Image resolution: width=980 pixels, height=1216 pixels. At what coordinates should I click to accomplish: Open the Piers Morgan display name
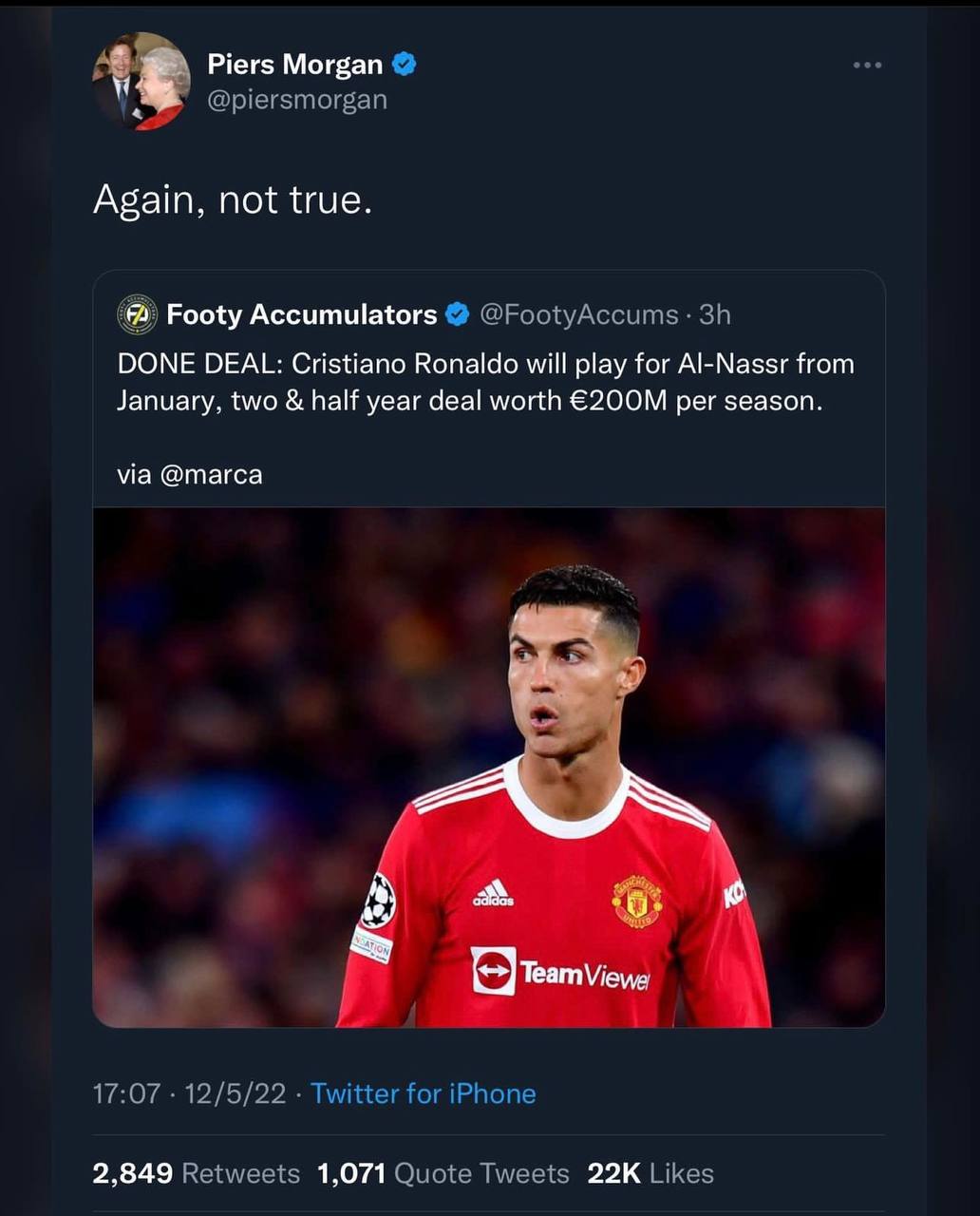[x=294, y=65]
